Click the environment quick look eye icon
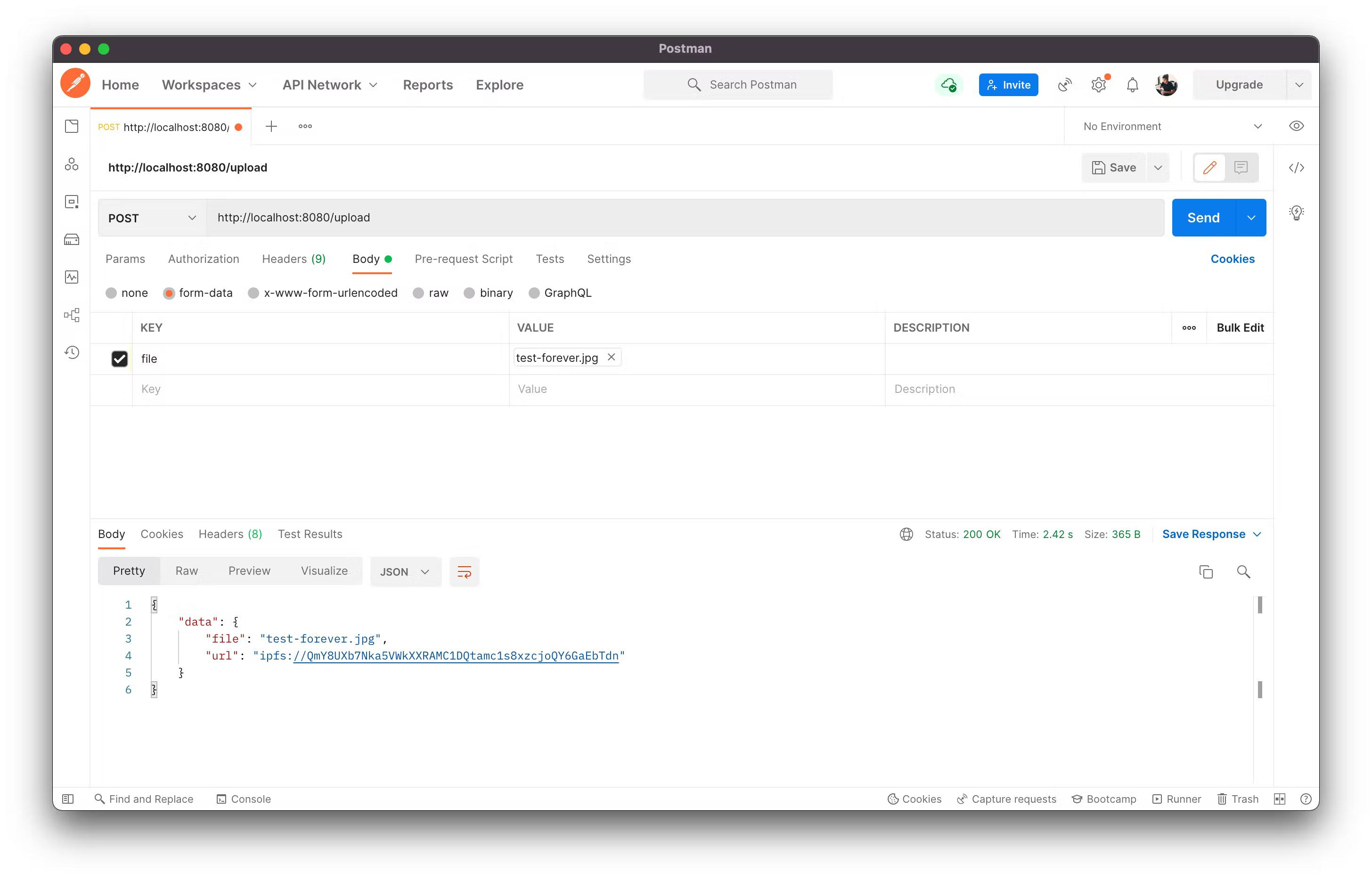Screen dimensions: 1372x880 (1296, 126)
